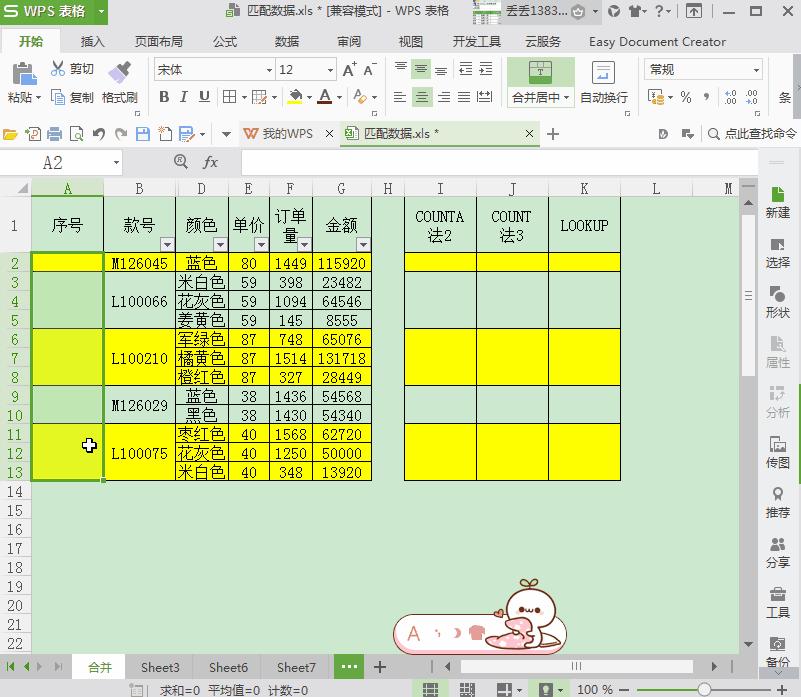This screenshot has width=801, height=697.
Task: Switch to the Sheet3 worksheet tab
Action: tap(160, 666)
